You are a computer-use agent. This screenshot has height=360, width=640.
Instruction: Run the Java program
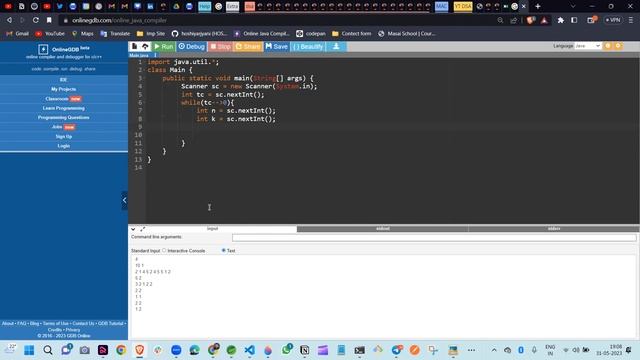click(164, 47)
